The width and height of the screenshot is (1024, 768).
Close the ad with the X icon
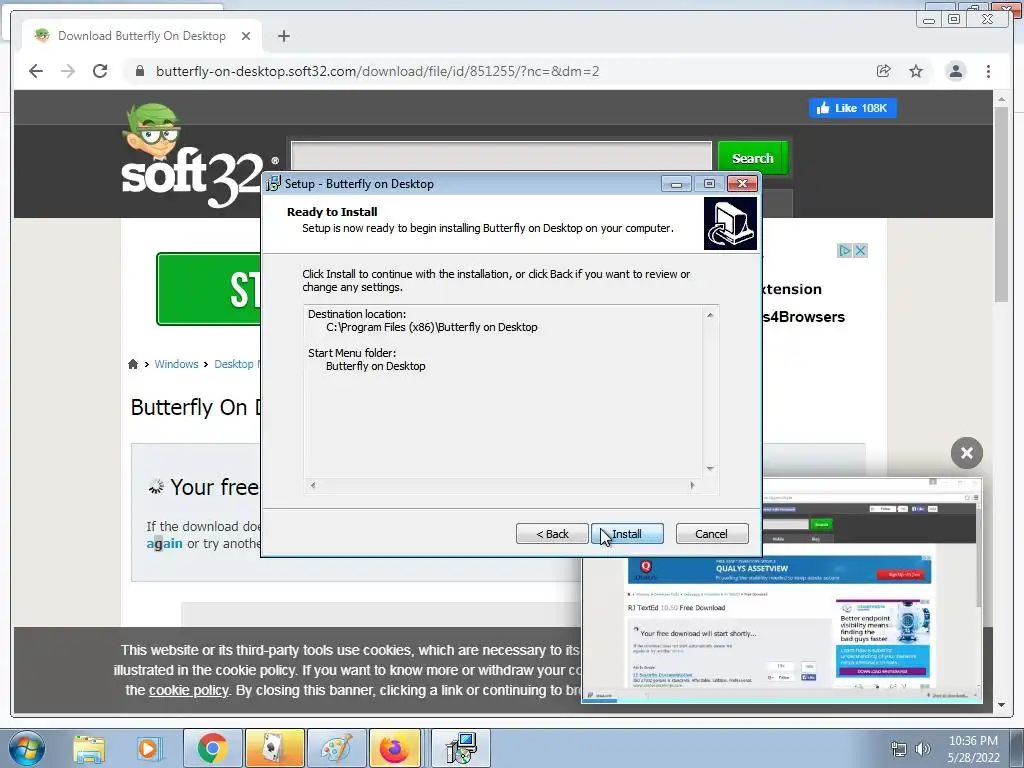click(x=861, y=250)
